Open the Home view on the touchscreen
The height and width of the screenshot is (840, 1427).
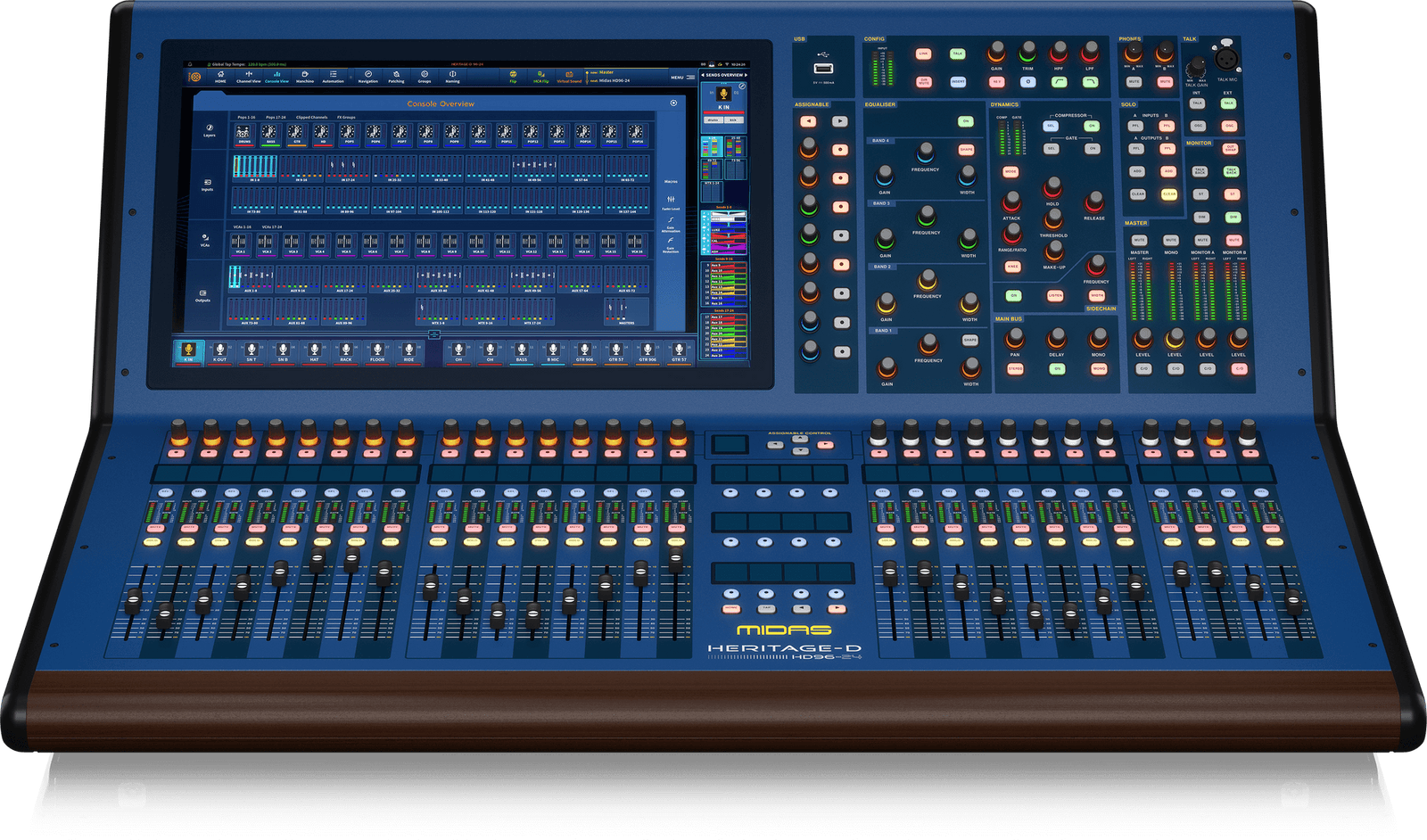(220, 77)
